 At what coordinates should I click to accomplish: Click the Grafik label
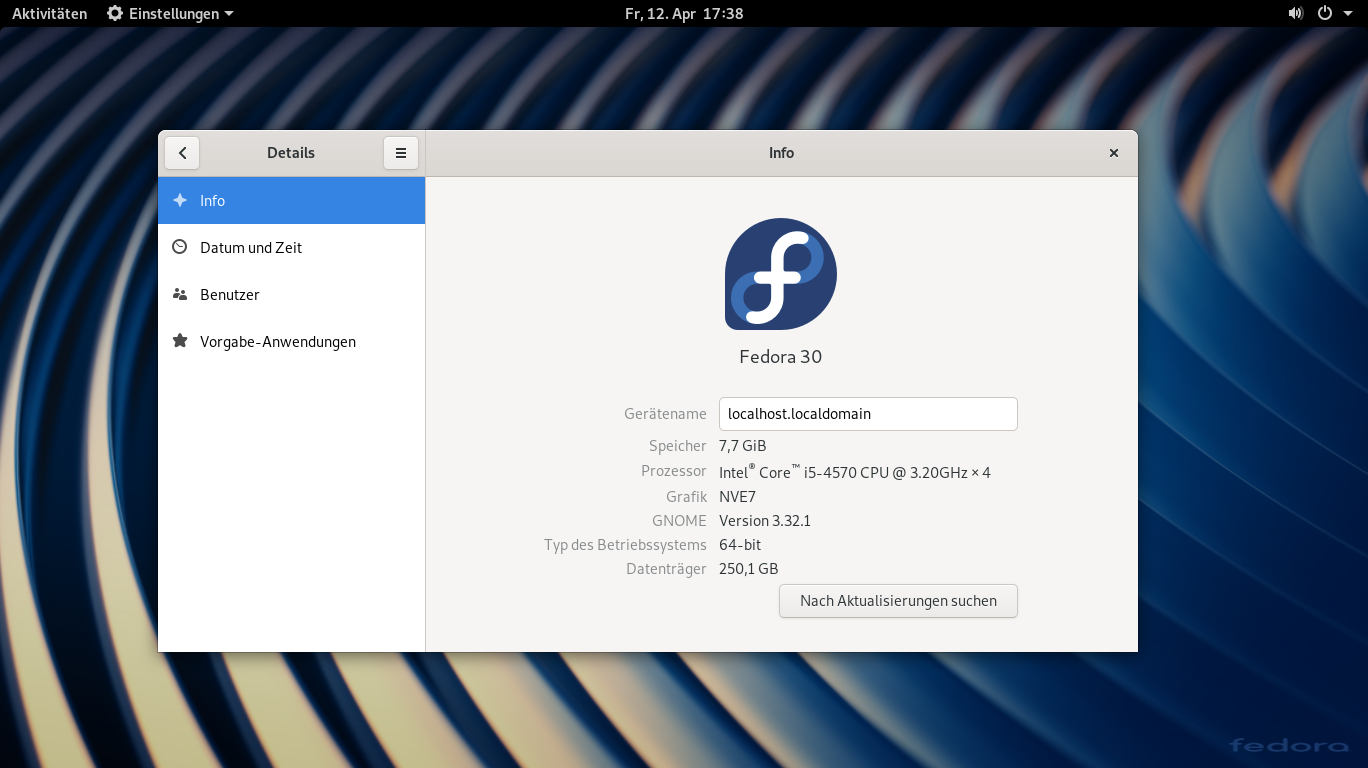click(687, 497)
